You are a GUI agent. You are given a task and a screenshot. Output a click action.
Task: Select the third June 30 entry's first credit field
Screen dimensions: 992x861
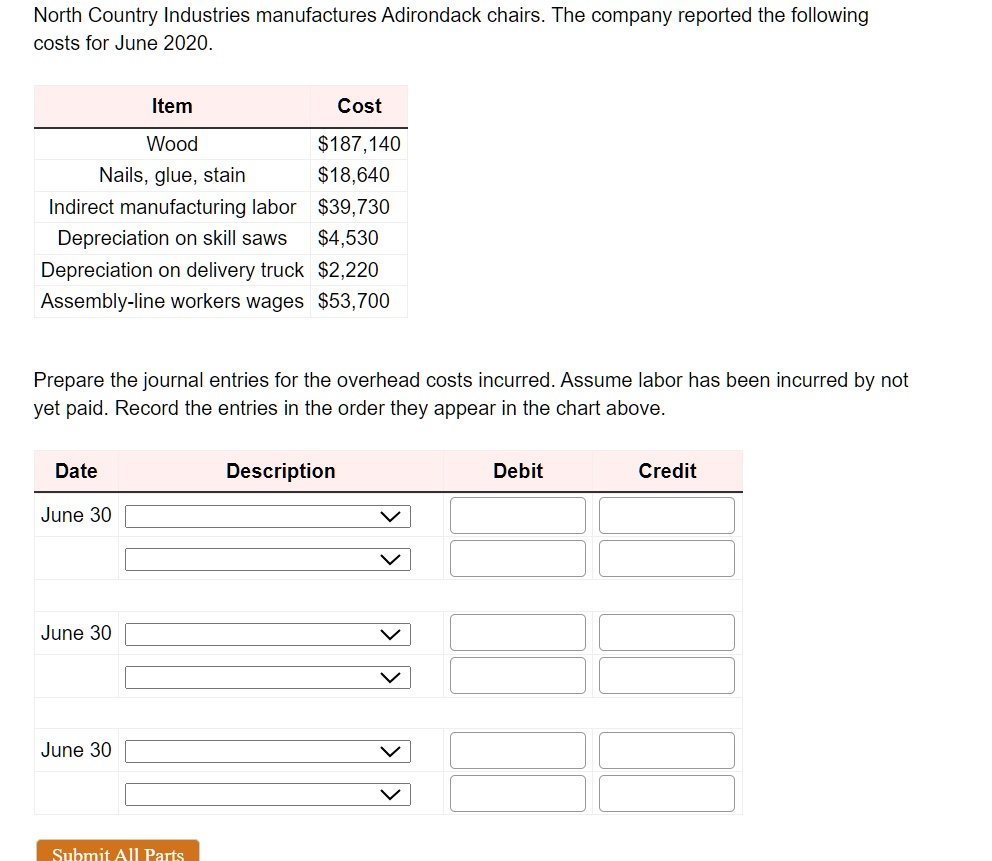(x=667, y=750)
